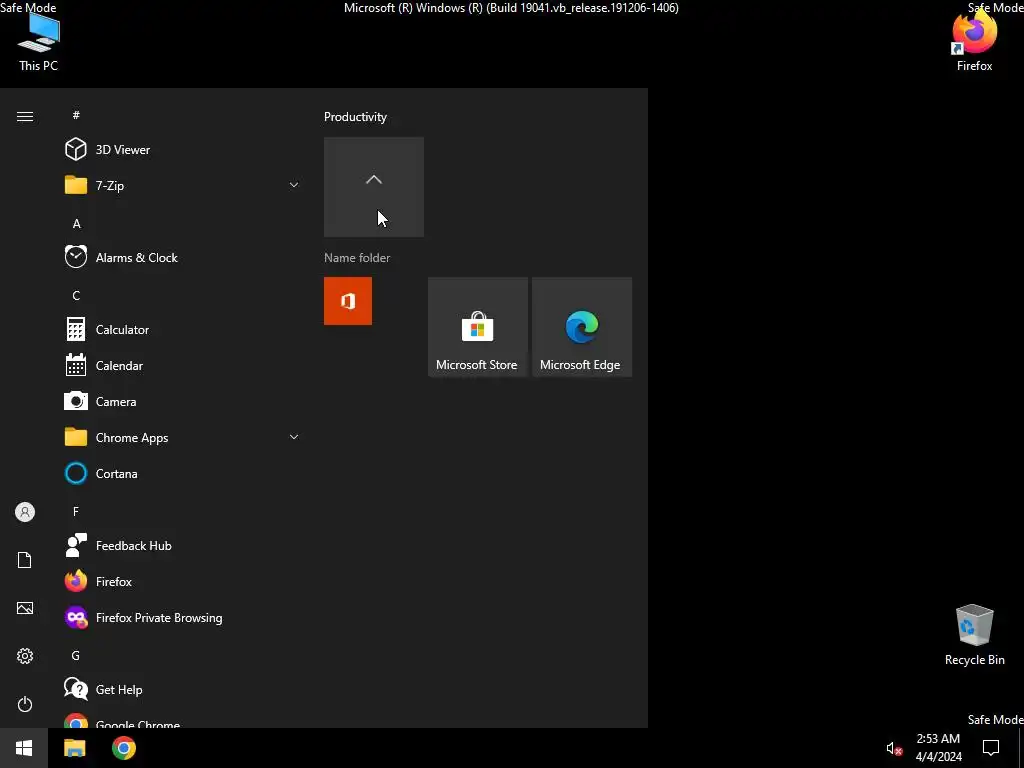This screenshot has width=1024, height=768.
Task: Expand the Start menu hamburger navigation
Action: pos(25,116)
